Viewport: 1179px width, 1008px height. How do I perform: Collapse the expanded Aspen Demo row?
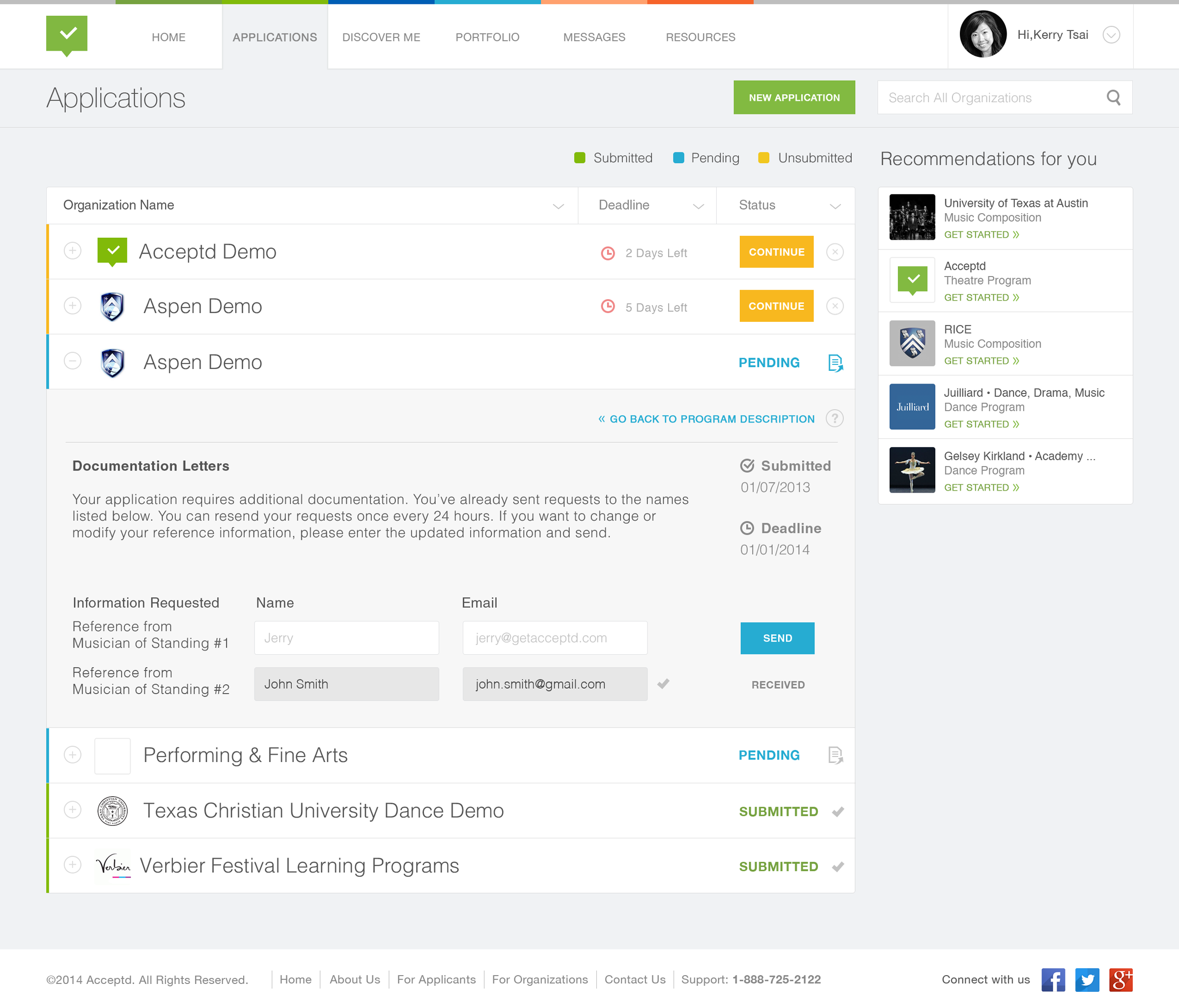[72, 361]
